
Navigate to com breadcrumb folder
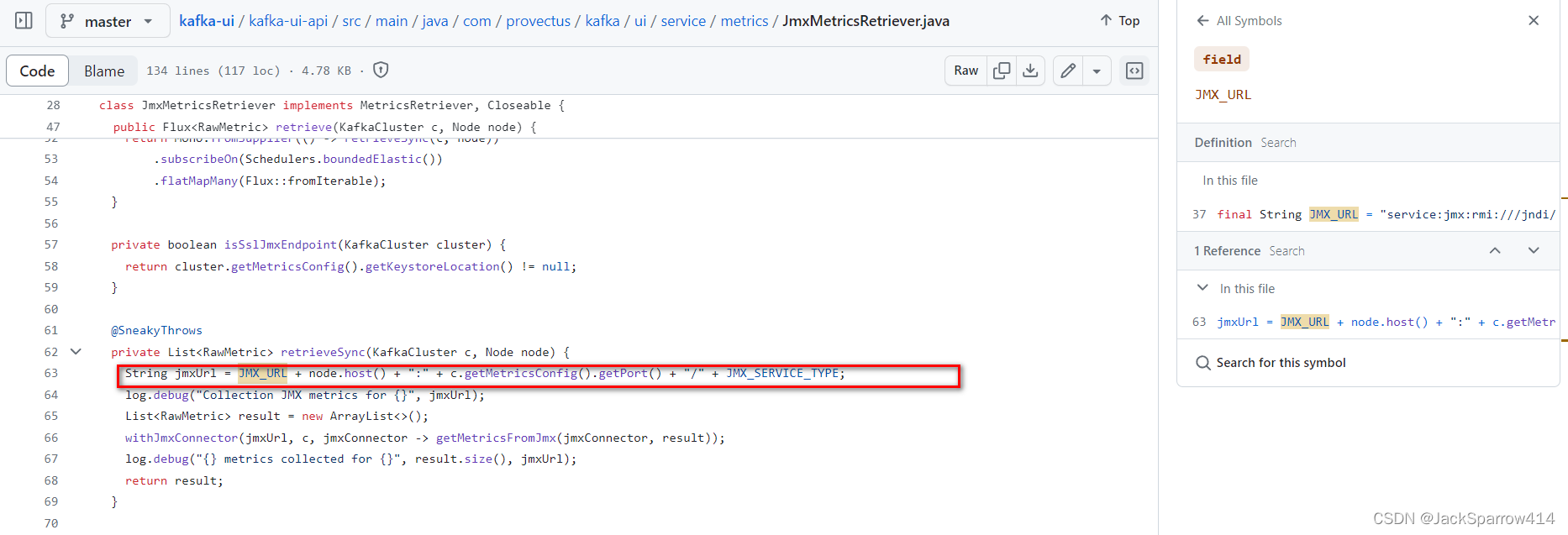[x=477, y=21]
